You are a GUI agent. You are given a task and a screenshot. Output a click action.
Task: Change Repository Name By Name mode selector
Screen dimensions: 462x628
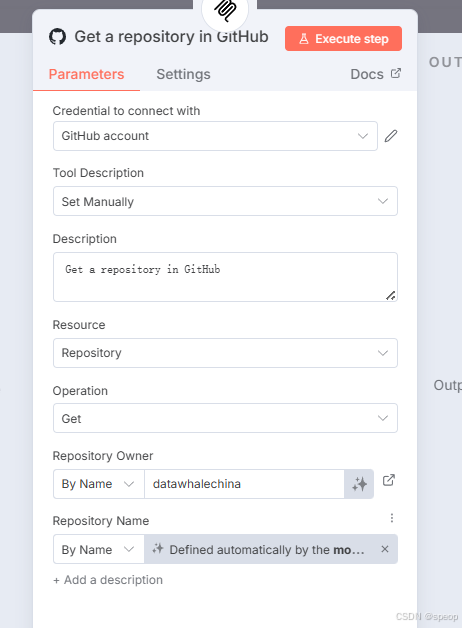[98, 549]
